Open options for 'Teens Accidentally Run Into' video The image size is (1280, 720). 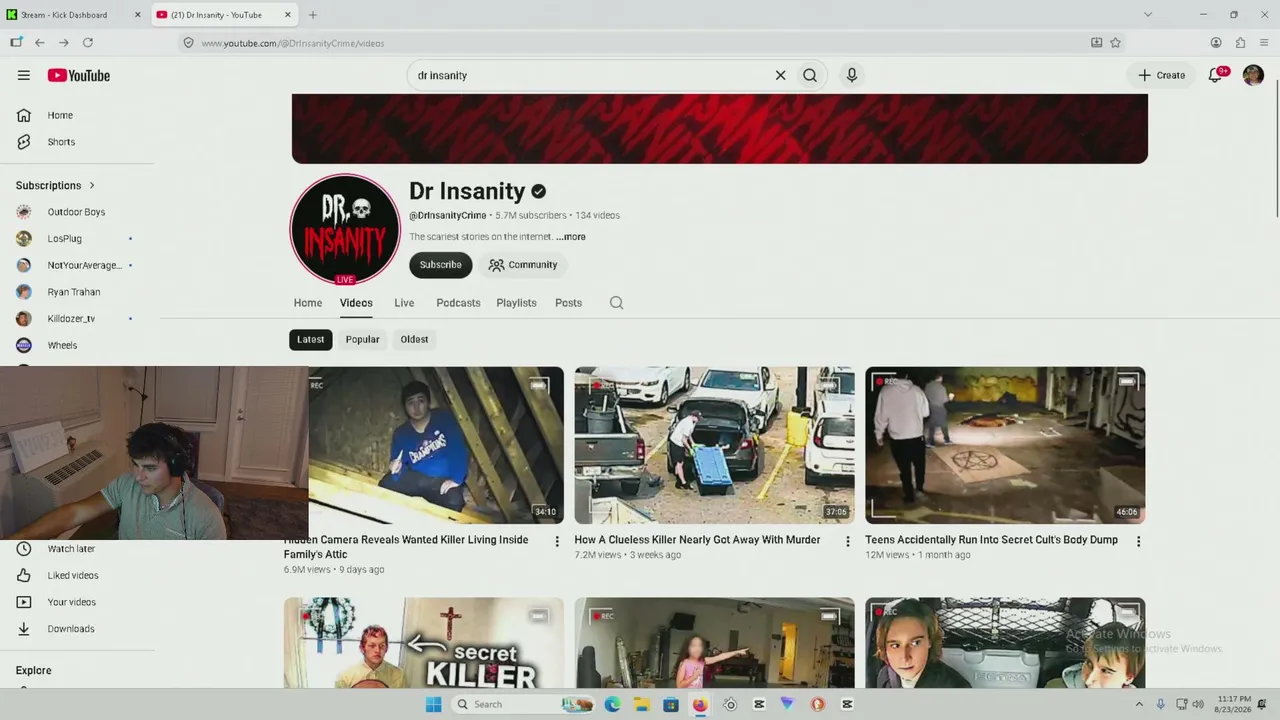pyautogui.click(x=1138, y=541)
